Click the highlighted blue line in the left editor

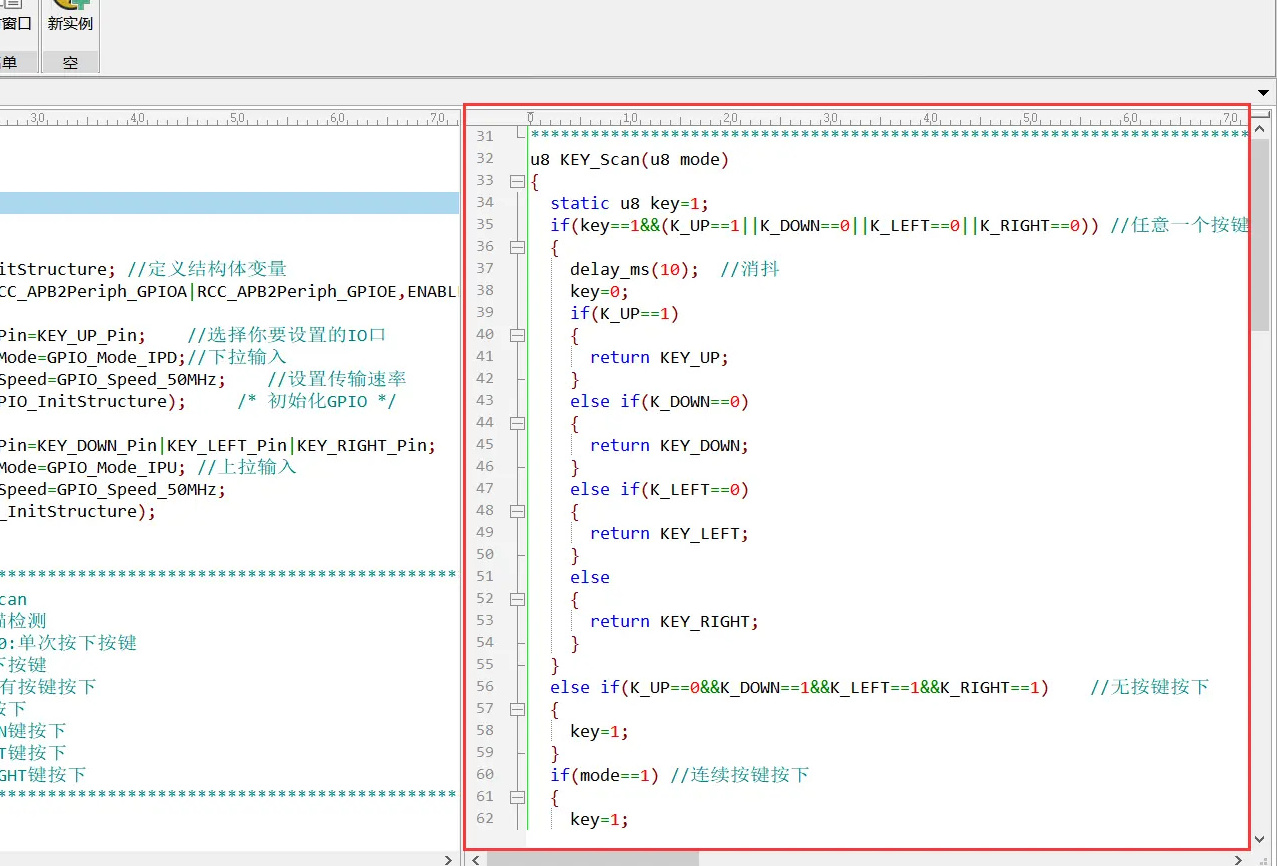(x=229, y=203)
